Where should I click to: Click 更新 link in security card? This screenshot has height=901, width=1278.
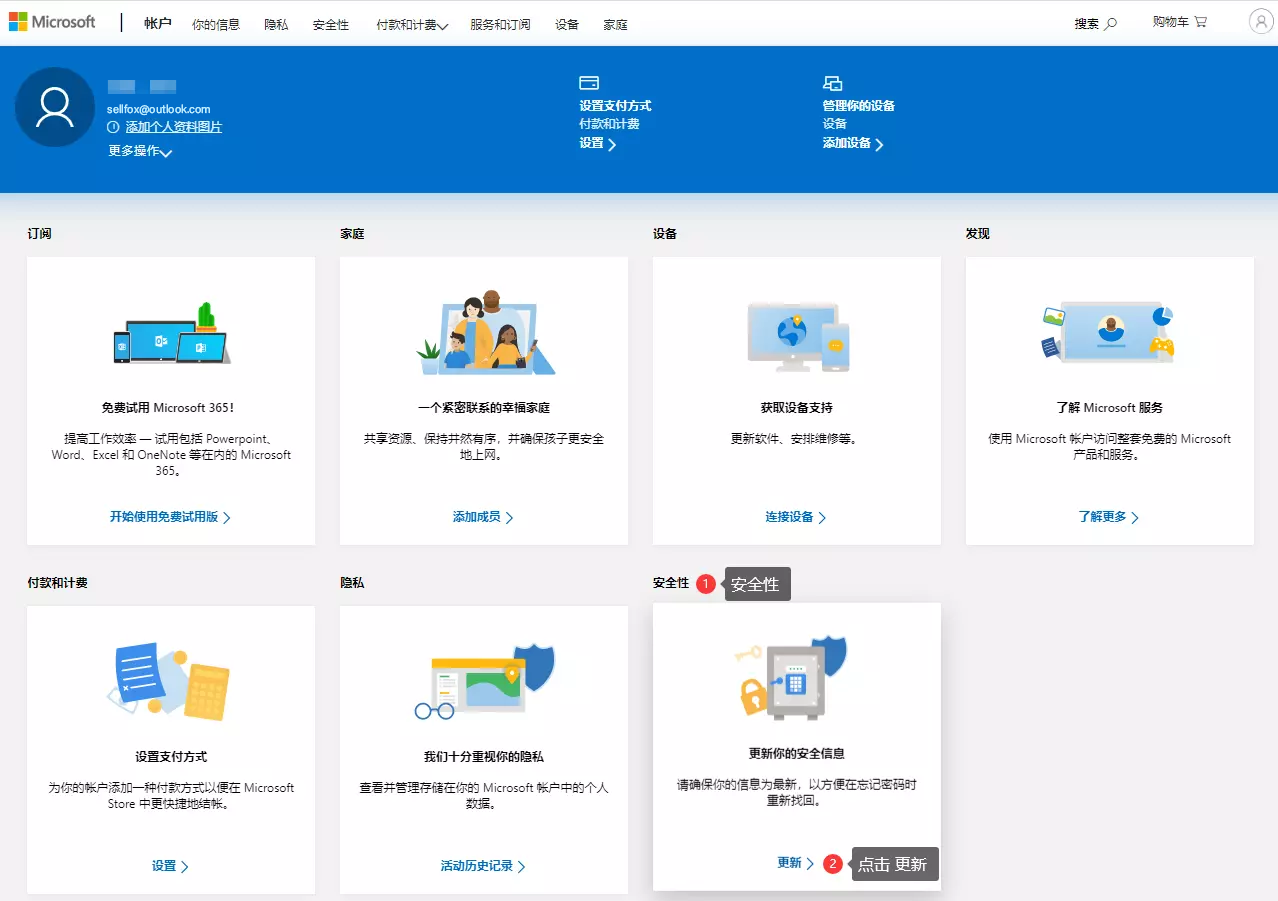(796, 863)
